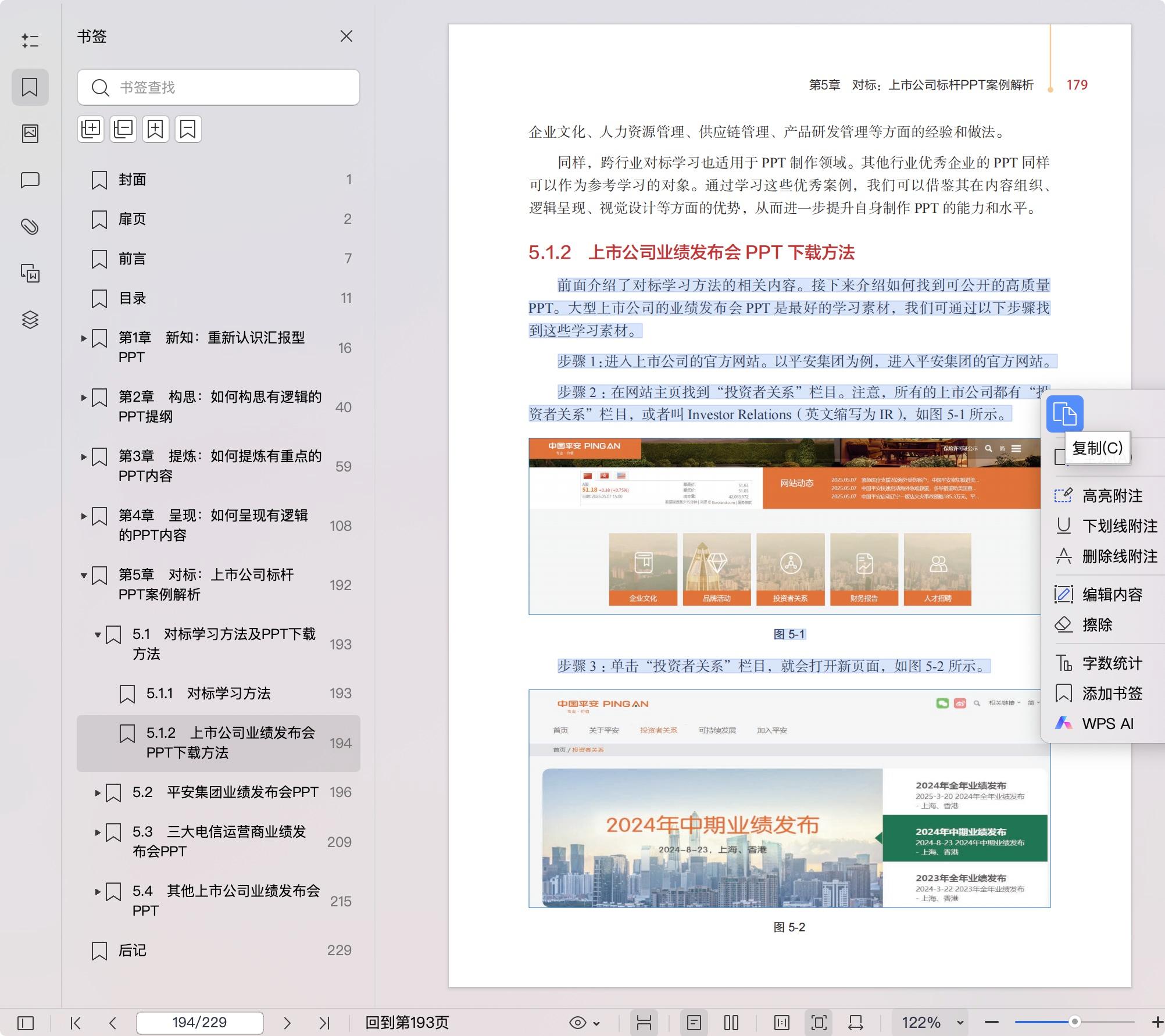Screen dimensions: 1165x1036
Task: Collapse all bookmarks using panel toolbar icon
Action: click(123, 129)
